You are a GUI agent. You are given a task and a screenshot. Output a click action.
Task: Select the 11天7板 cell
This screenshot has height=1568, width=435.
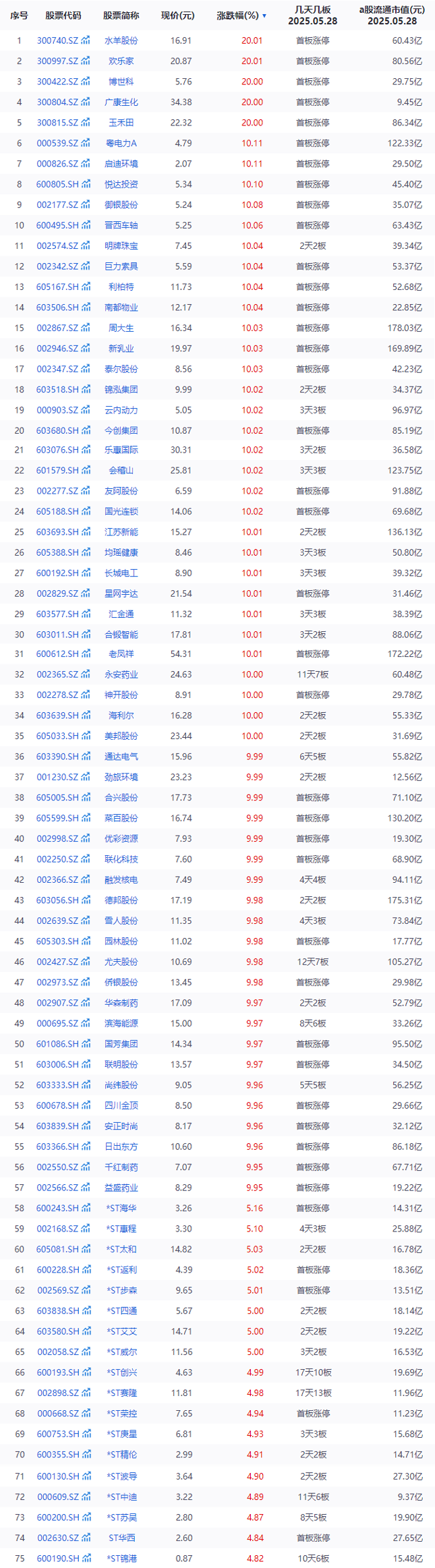(x=313, y=674)
